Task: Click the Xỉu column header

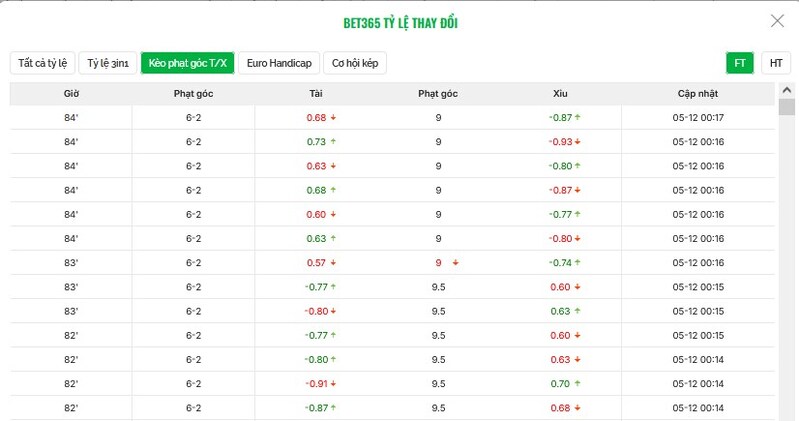Action: tap(560, 93)
